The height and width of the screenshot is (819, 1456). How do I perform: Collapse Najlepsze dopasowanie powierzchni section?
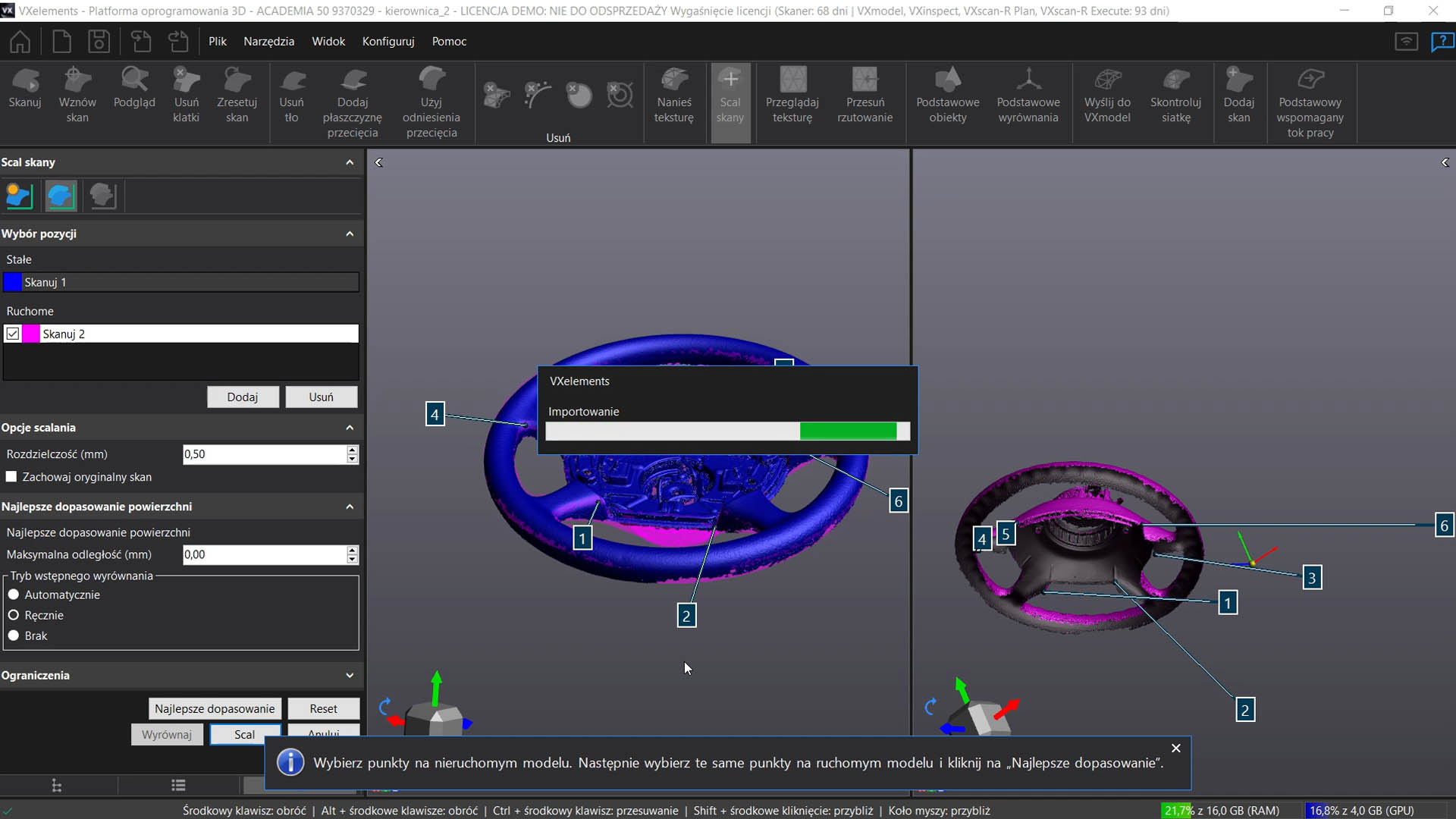click(x=350, y=507)
